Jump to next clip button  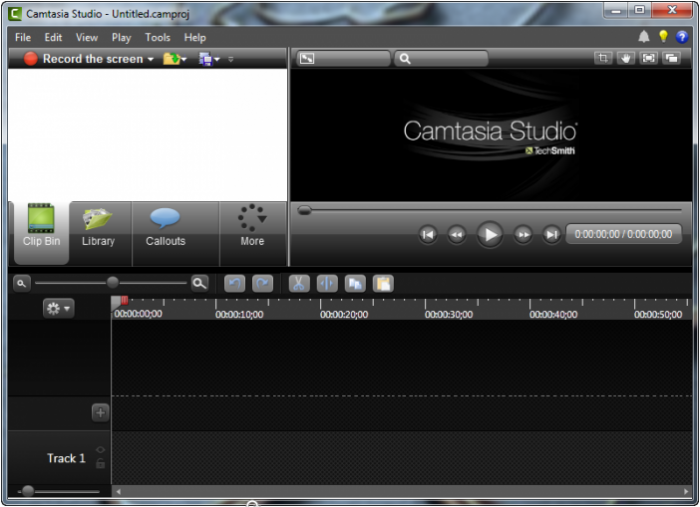tap(552, 235)
